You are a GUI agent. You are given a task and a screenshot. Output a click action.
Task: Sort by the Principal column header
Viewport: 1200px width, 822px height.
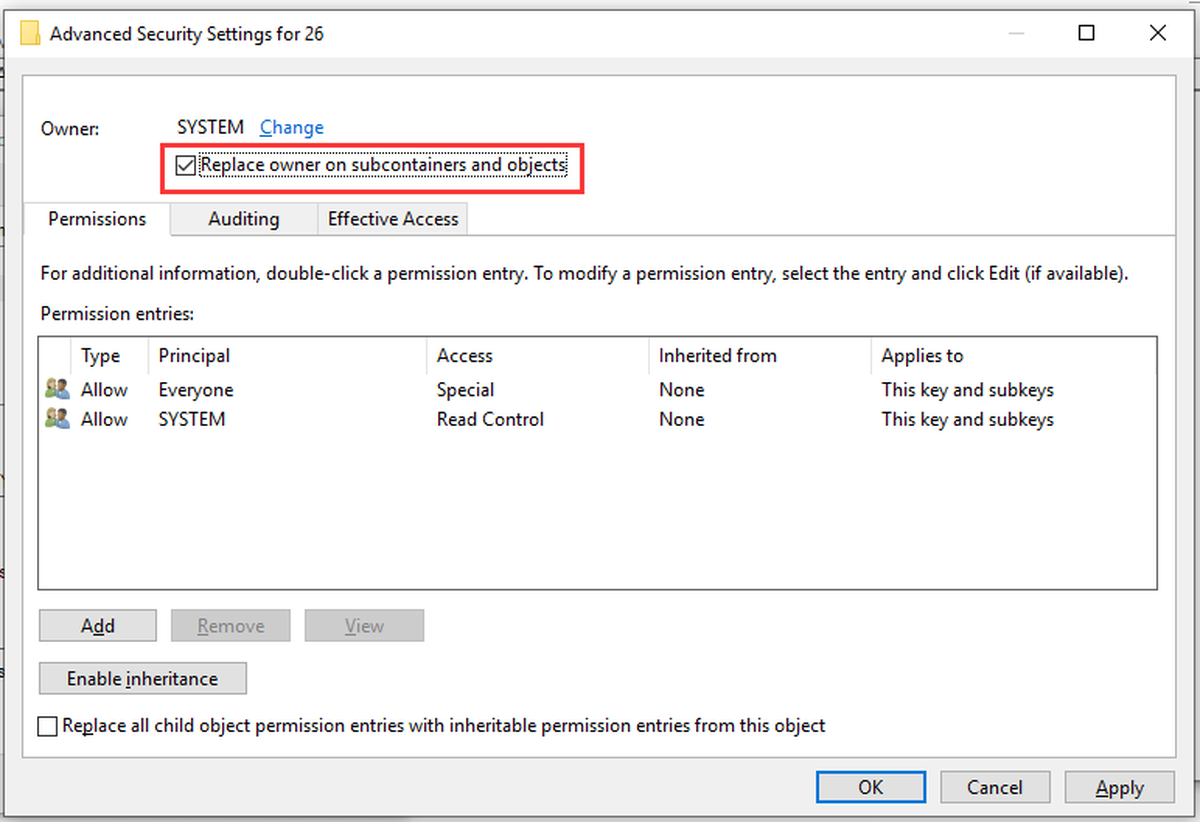pos(287,356)
